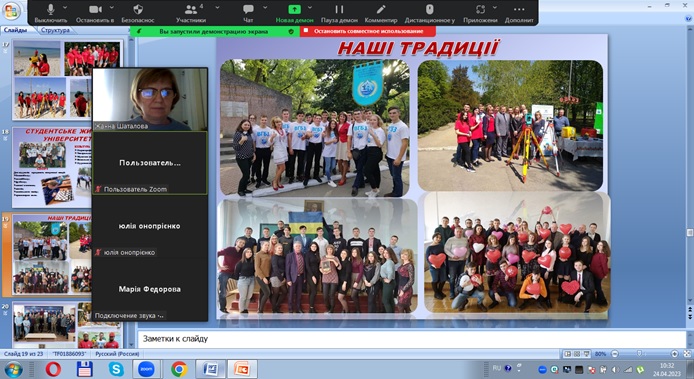Select the slide 18 thumbnail
Viewport: 694px width, 379px height.
pos(51,167)
